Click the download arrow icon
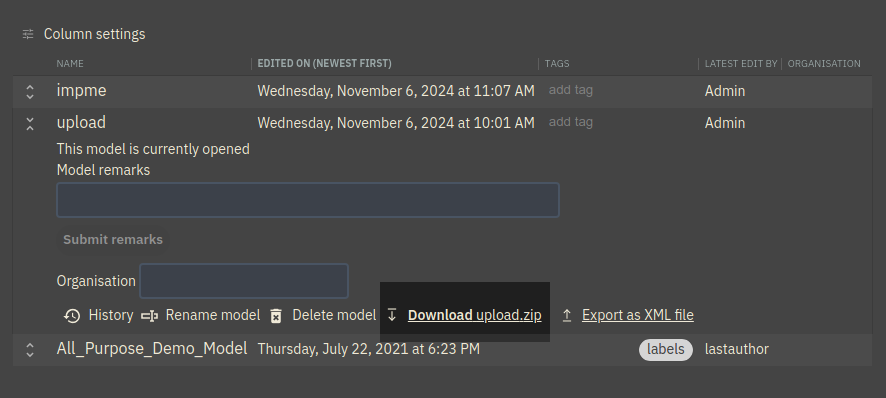Screen dimensions: 886x398 (392, 315)
